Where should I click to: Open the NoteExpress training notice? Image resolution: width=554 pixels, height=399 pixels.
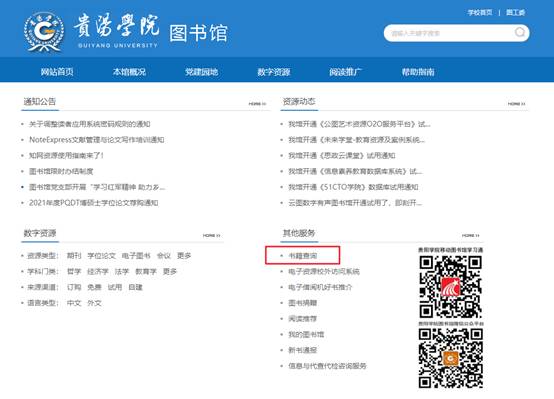tap(96, 140)
